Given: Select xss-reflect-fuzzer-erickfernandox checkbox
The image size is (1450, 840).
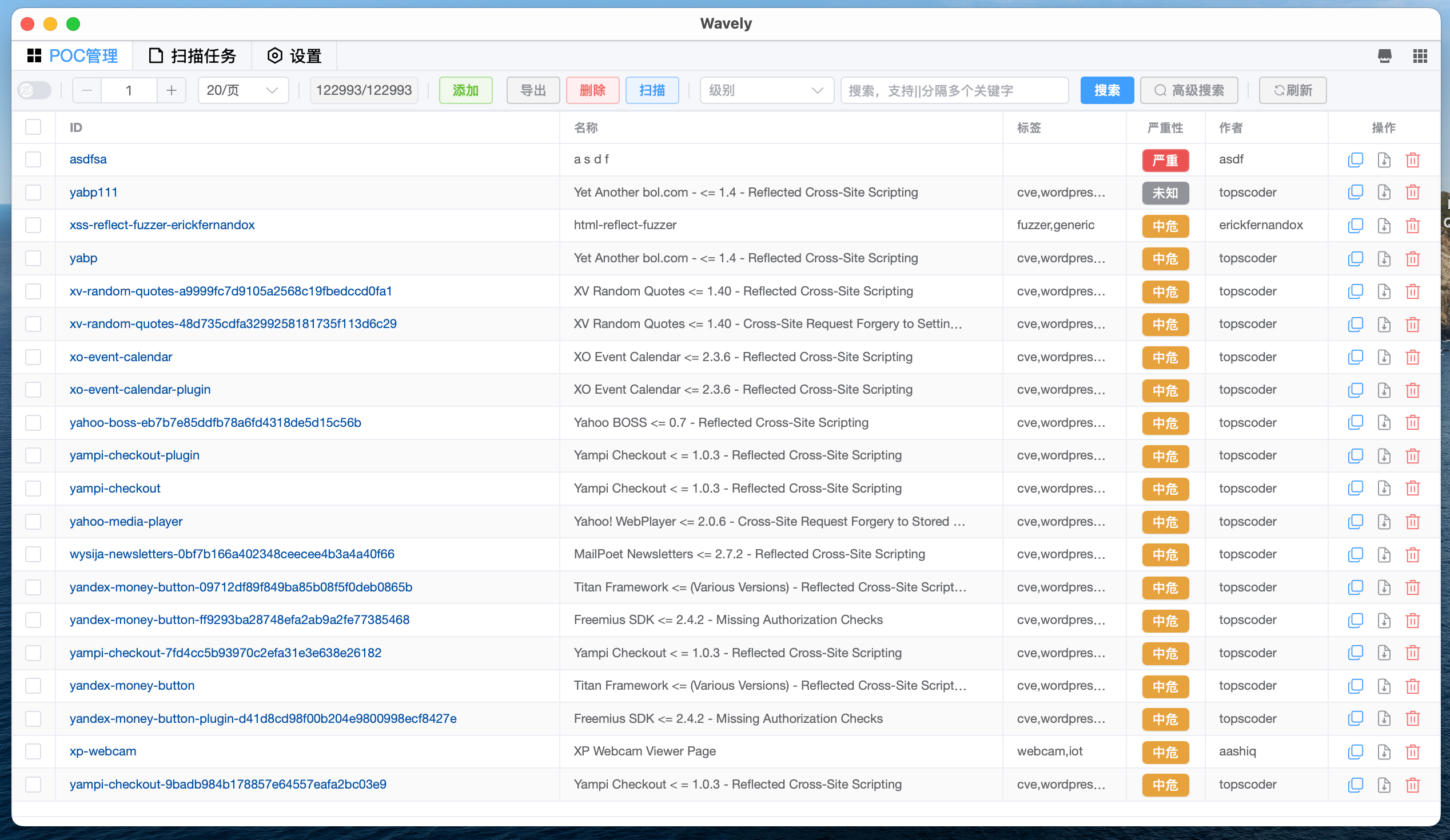Looking at the screenshot, I should pyautogui.click(x=33, y=225).
